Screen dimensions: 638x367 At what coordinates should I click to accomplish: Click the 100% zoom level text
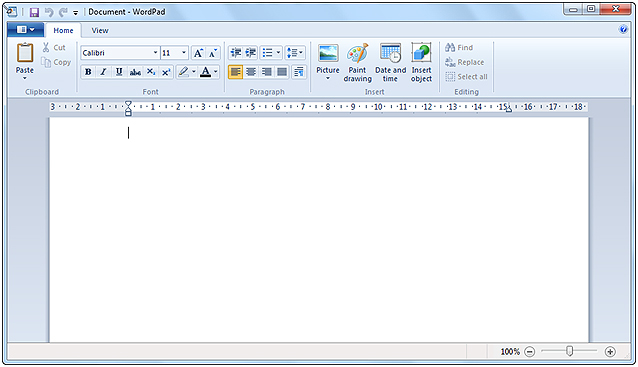pyautogui.click(x=510, y=352)
